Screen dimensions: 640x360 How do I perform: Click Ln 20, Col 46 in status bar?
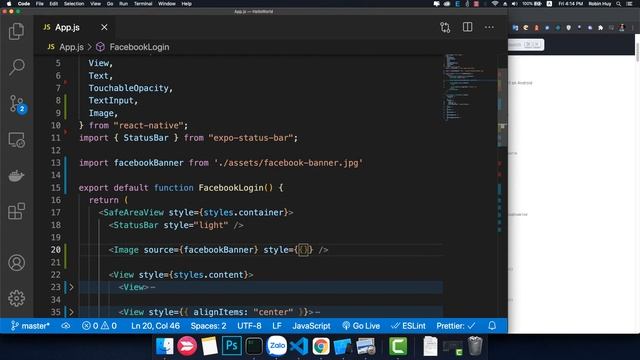(156, 326)
